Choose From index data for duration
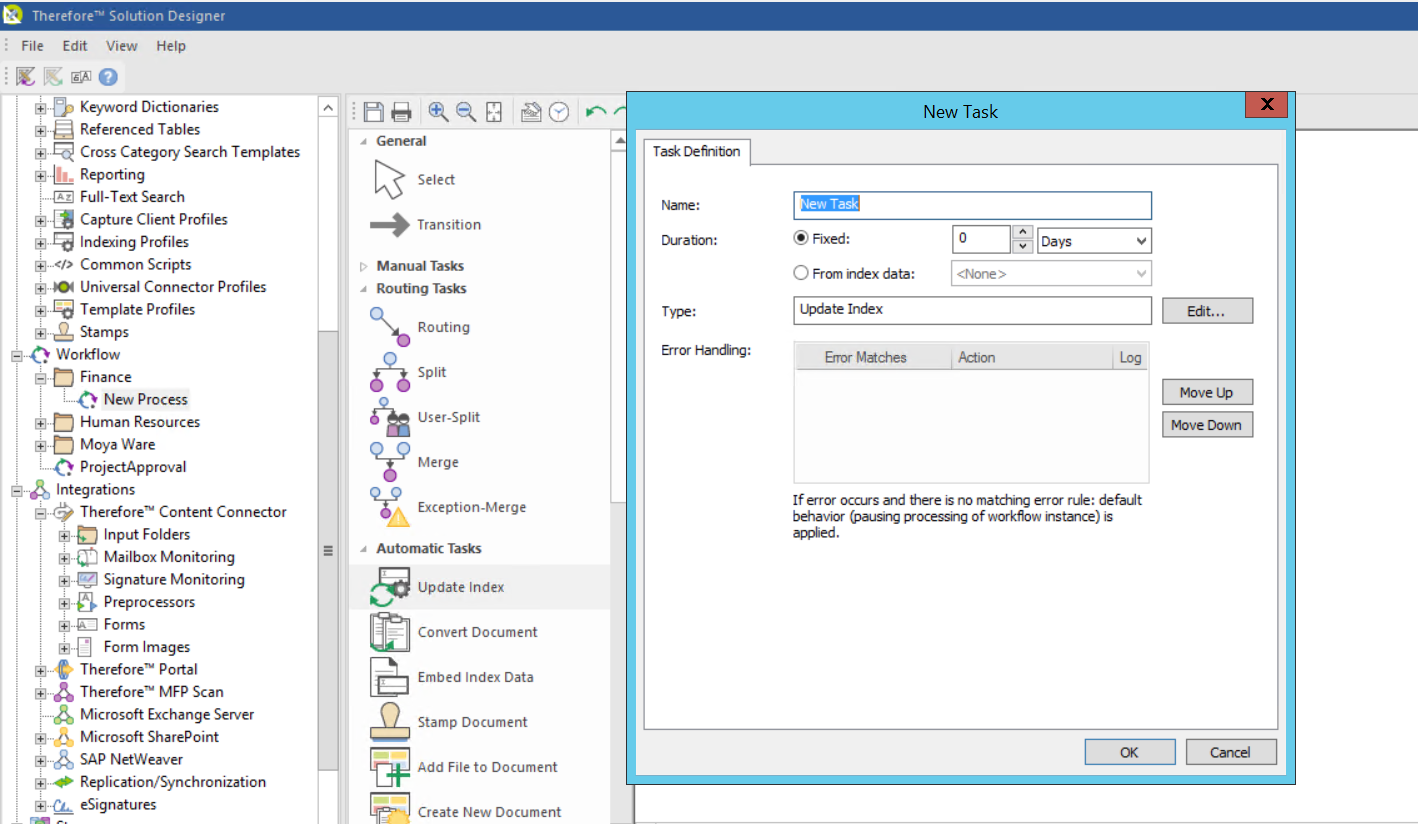Image resolution: width=1418 pixels, height=824 pixels. 801,272
